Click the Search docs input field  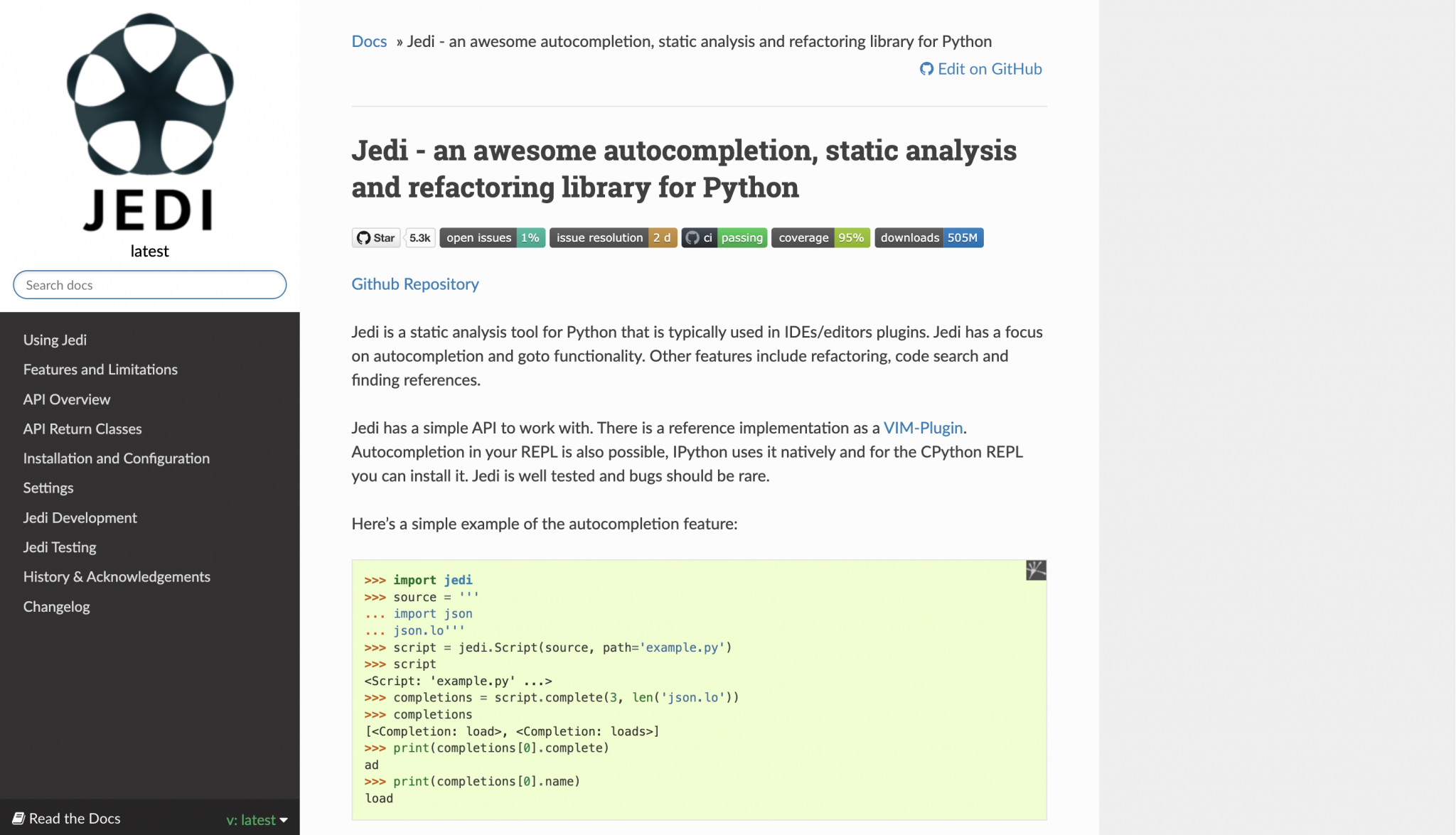pos(149,285)
